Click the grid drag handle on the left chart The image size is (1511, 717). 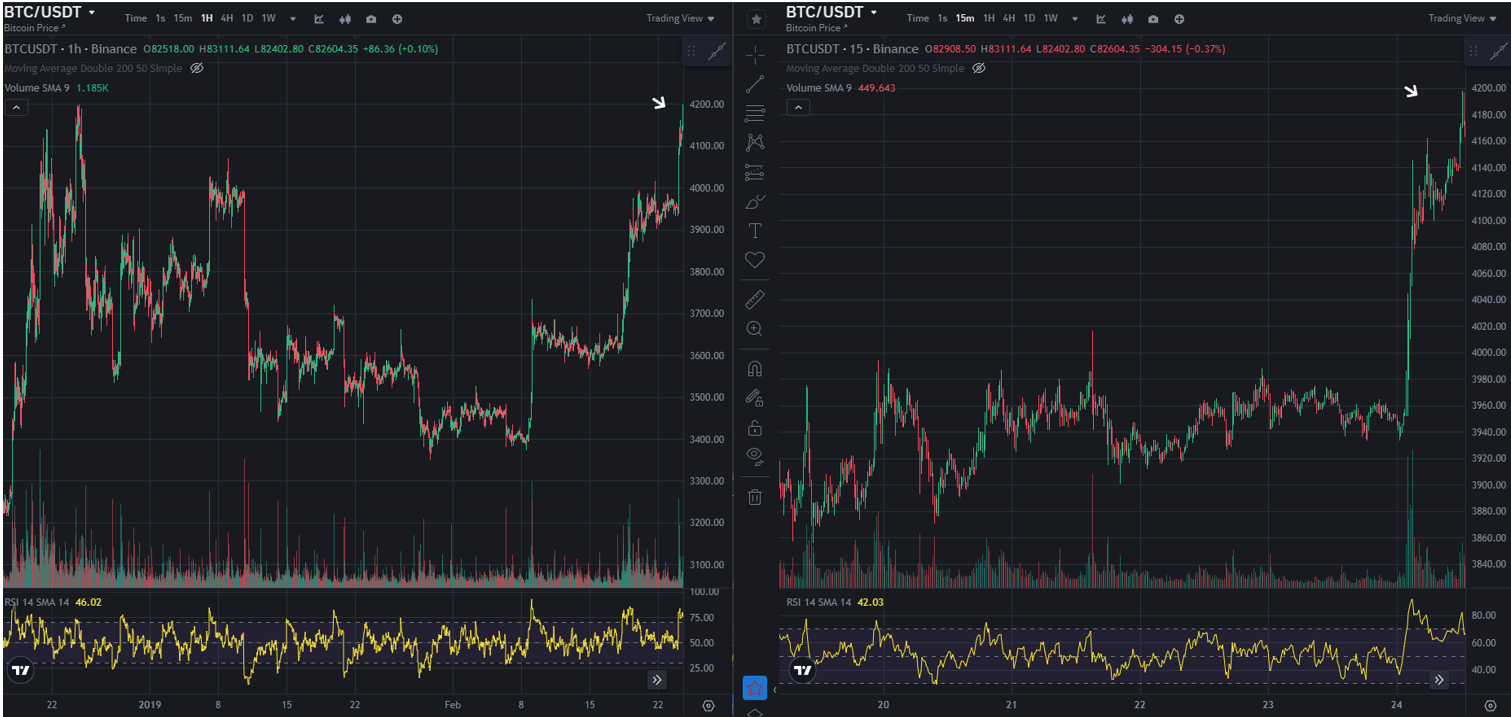[x=691, y=52]
